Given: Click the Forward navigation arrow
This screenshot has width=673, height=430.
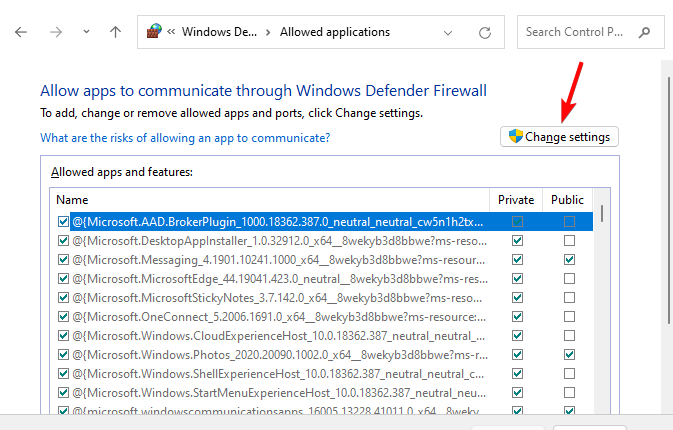Looking at the screenshot, I should pos(57,32).
